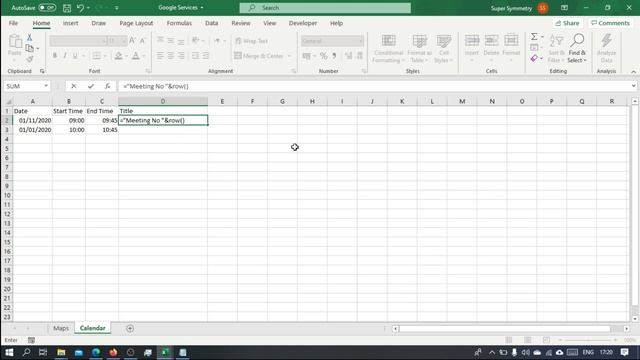The width and height of the screenshot is (640, 360).
Task: Toggle the AutoSave switch
Action: [47, 8]
